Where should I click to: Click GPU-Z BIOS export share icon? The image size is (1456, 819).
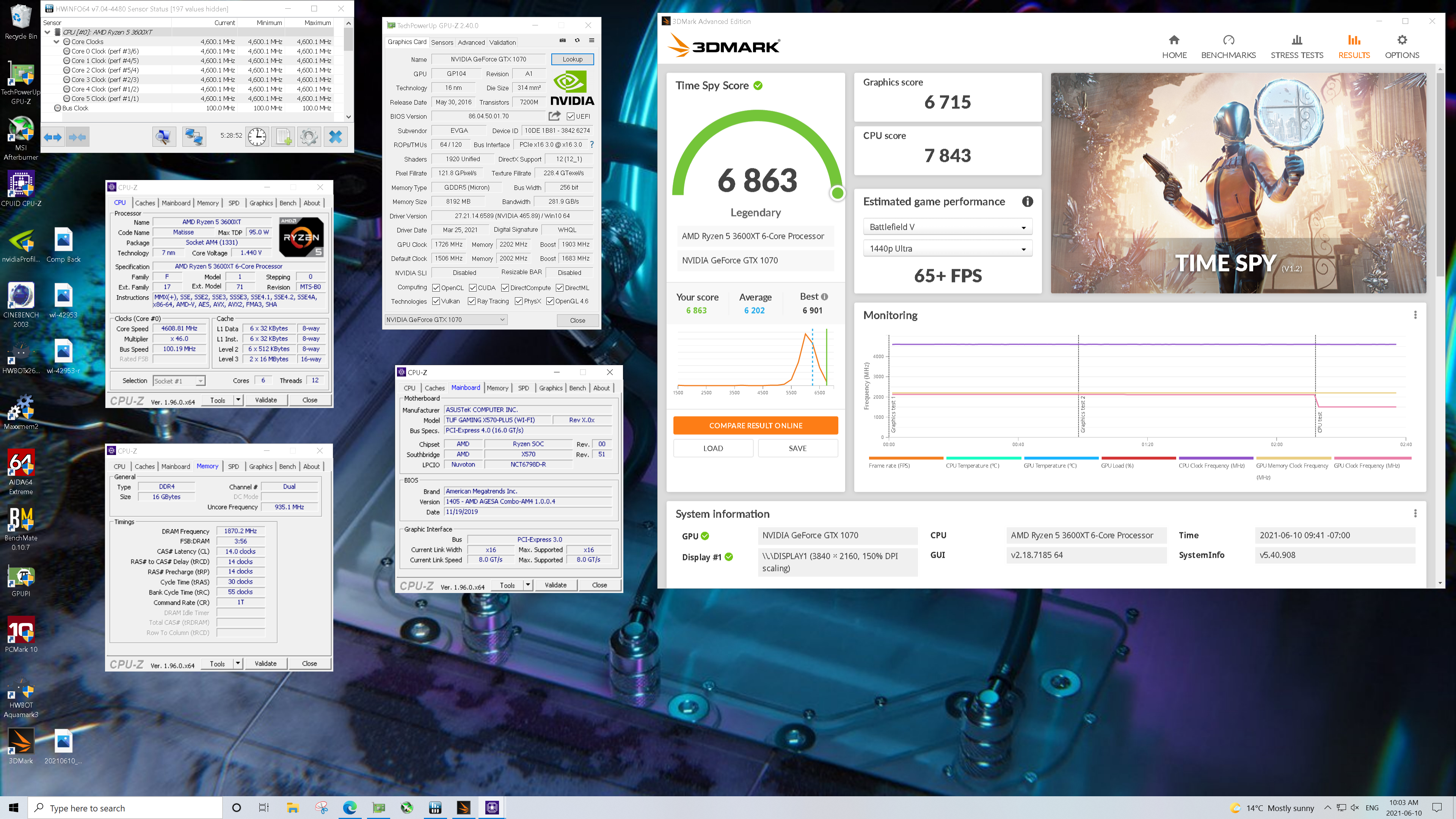554,116
